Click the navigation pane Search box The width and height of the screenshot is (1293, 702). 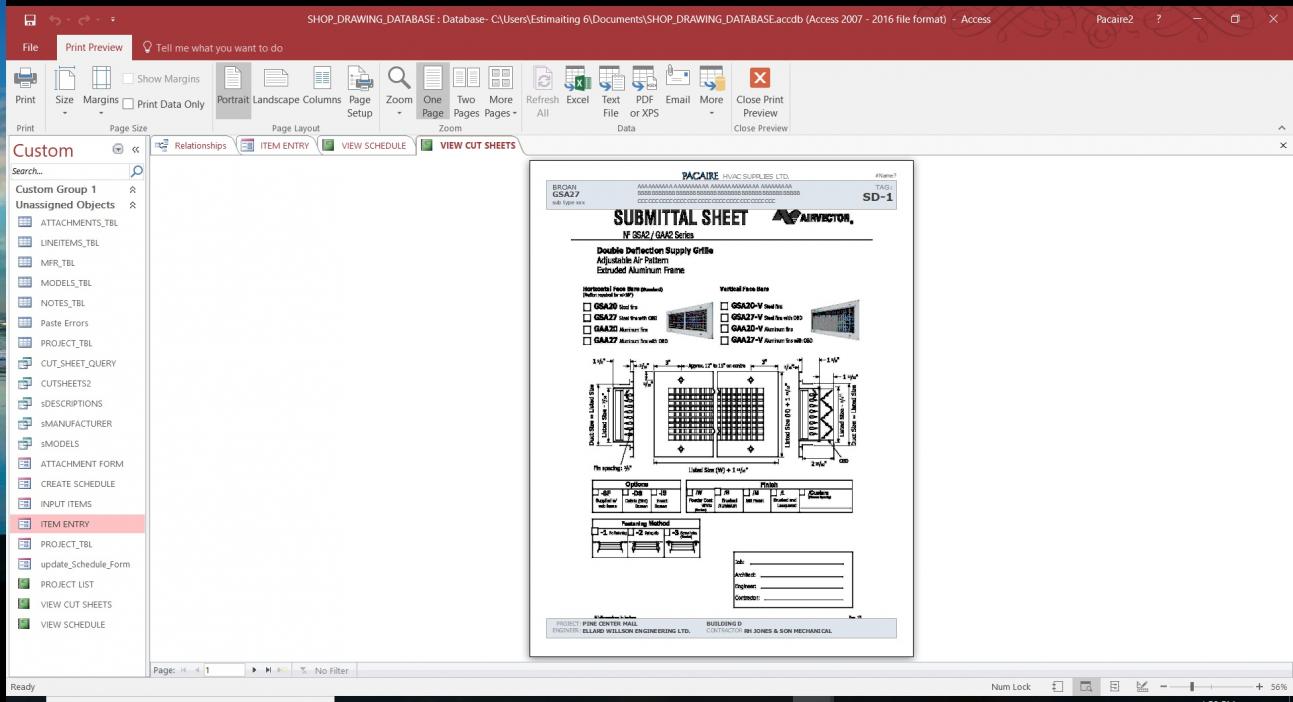(70, 171)
